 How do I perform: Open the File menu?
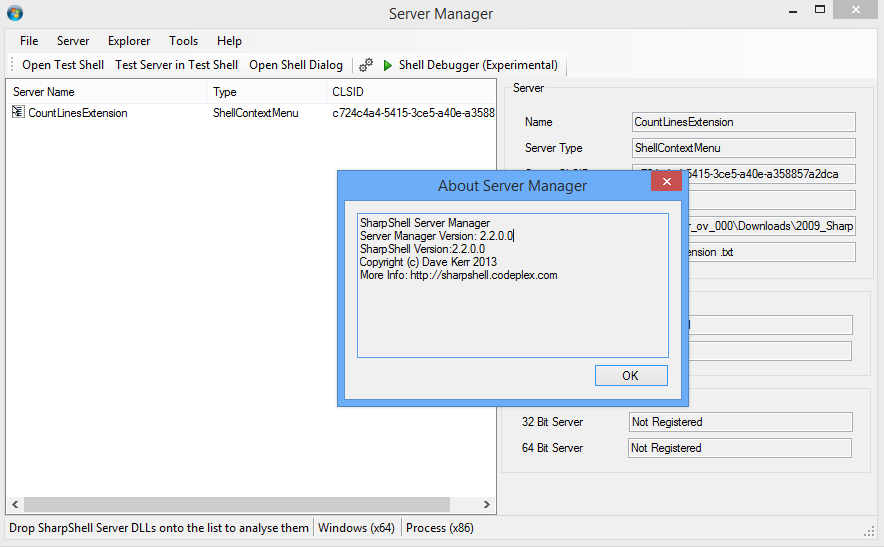[x=29, y=41]
